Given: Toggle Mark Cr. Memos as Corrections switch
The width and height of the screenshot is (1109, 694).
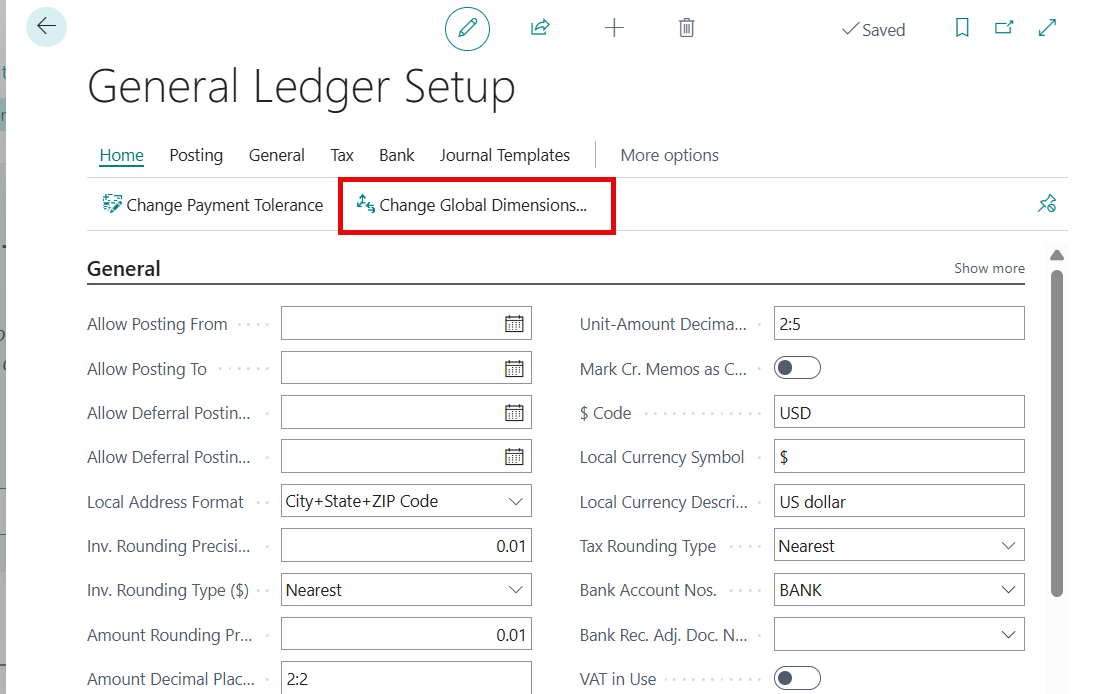Looking at the screenshot, I should (x=797, y=368).
